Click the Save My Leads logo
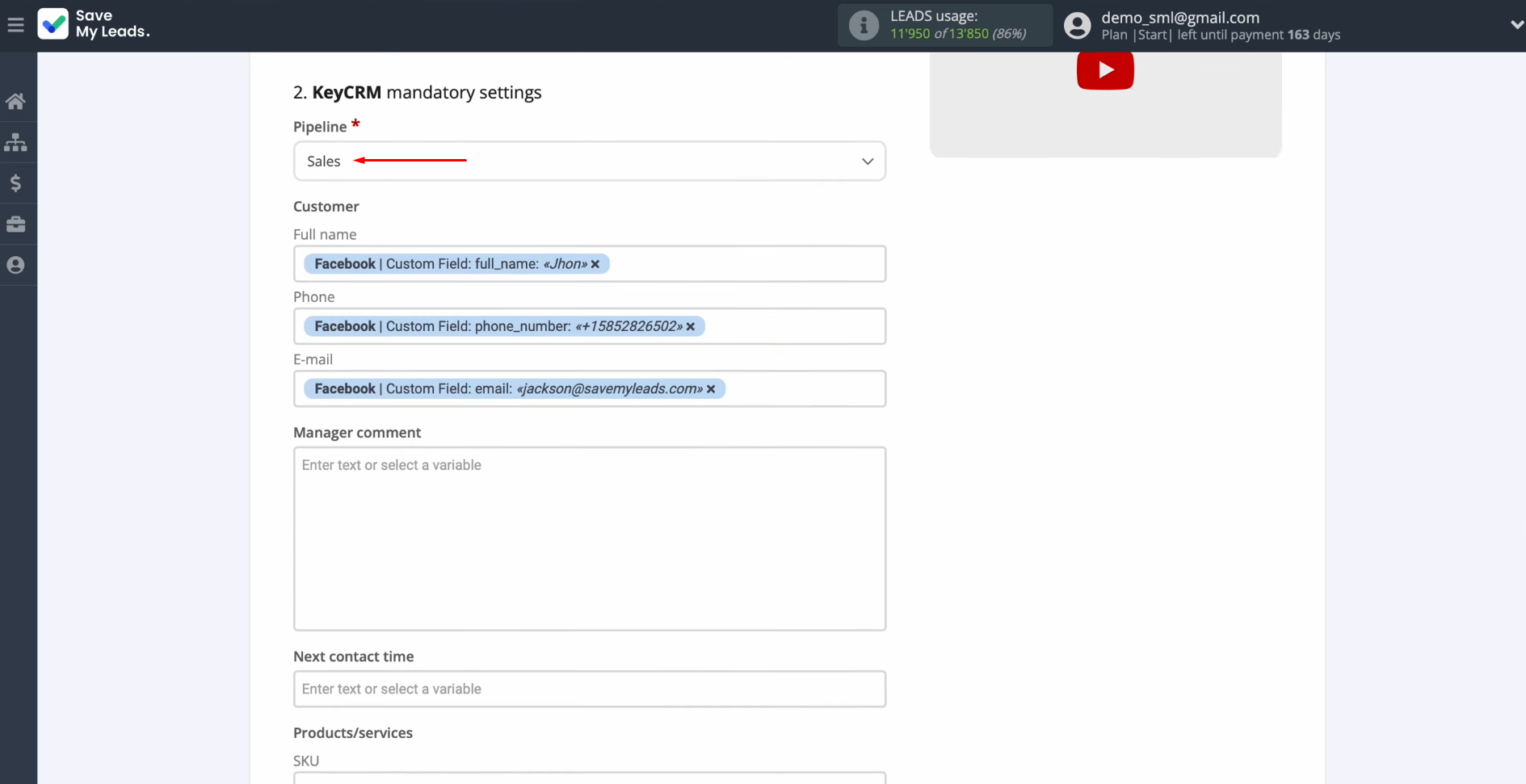 point(94,24)
